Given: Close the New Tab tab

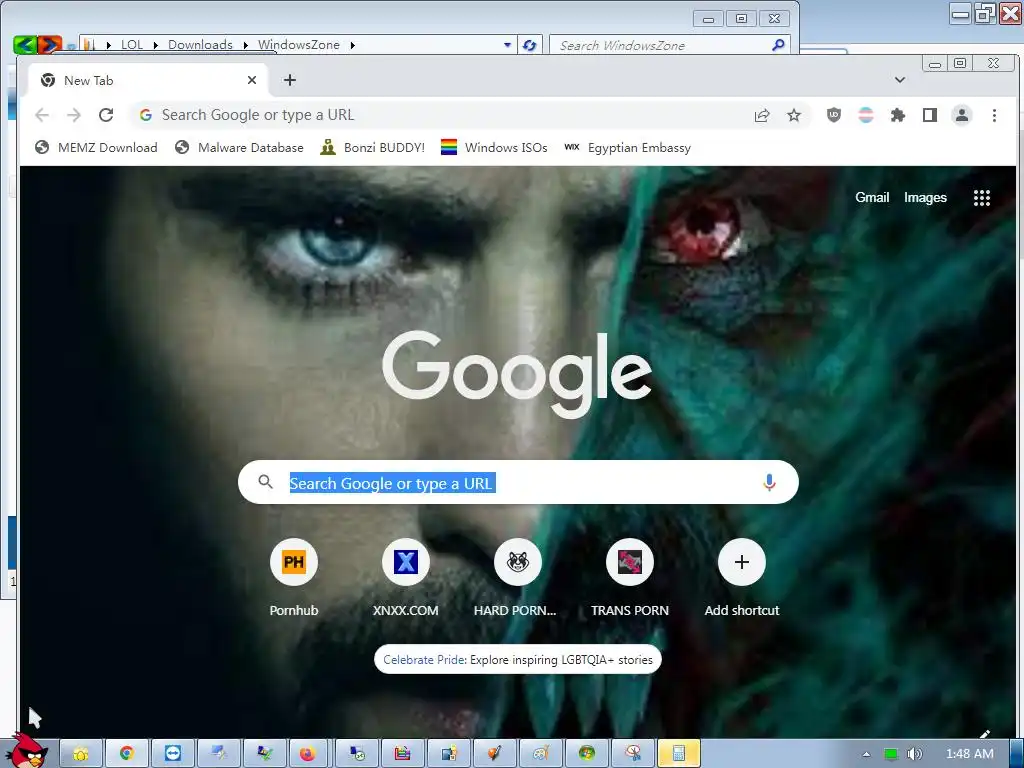Looking at the screenshot, I should pyautogui.click(x=252, y=80).
